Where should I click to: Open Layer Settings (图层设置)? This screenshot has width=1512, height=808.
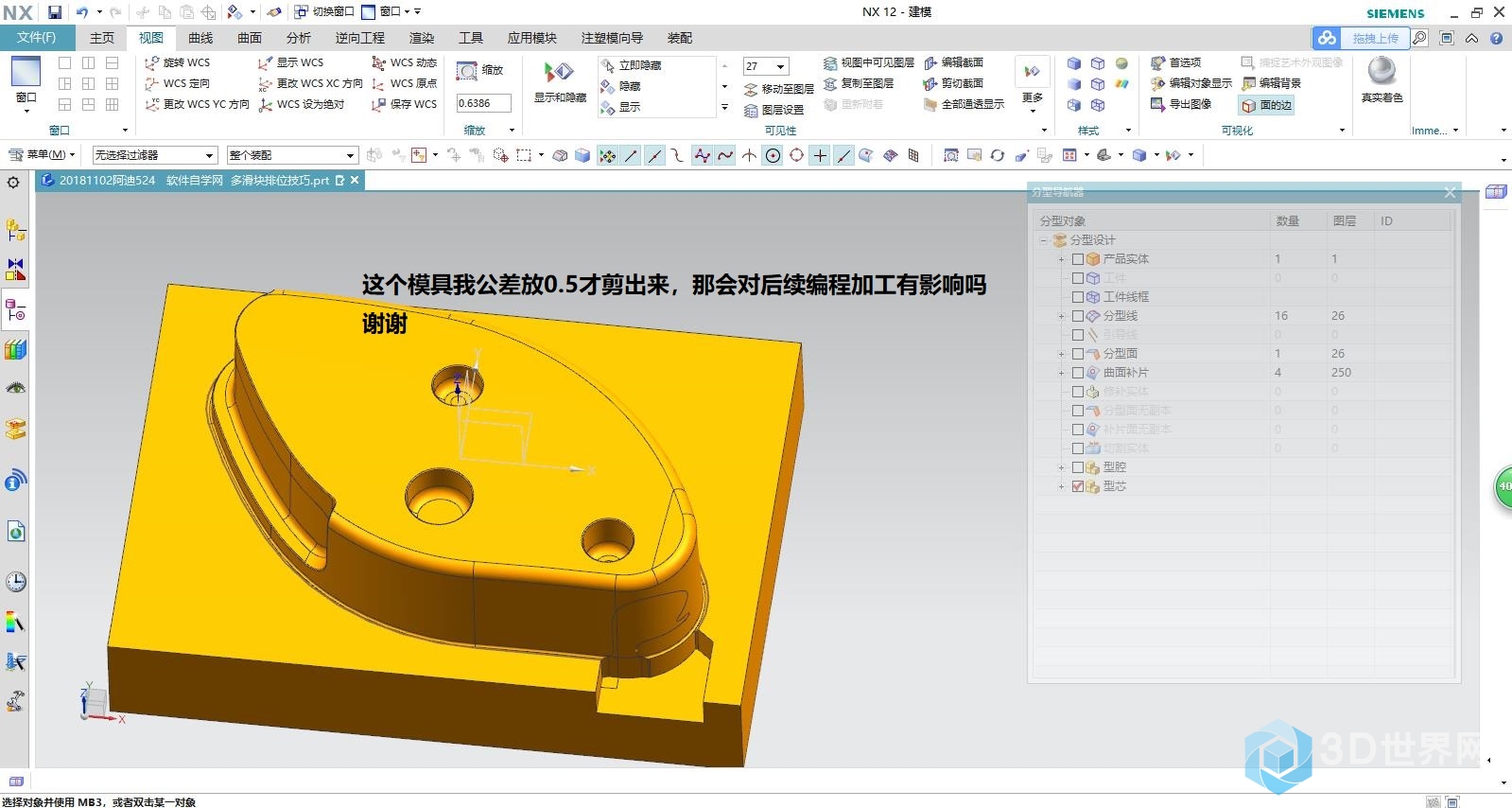[x=774, y=110]
